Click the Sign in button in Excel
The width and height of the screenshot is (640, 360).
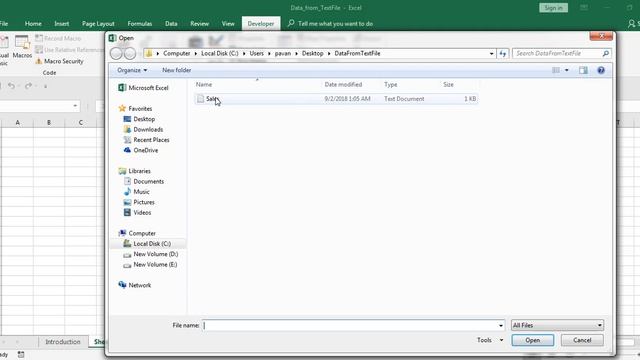pos(553,8)
